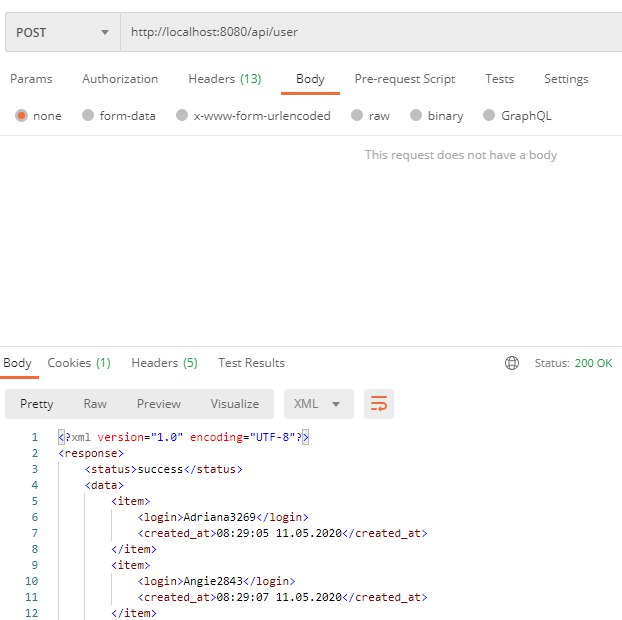Click the 200 OK status text
The image size is (622, 620).
click(593, 363)
